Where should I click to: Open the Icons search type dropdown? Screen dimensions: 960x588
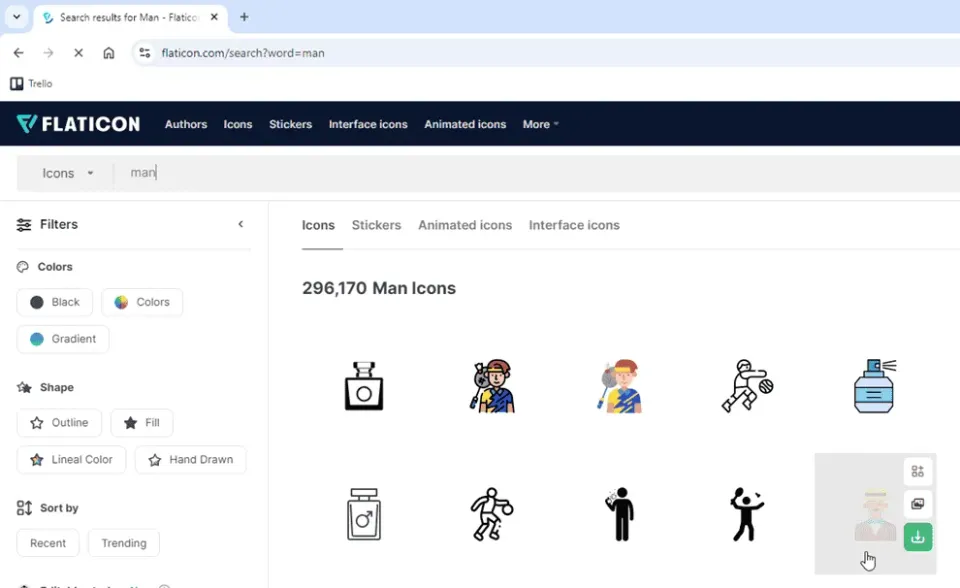(x=67, y=173)
